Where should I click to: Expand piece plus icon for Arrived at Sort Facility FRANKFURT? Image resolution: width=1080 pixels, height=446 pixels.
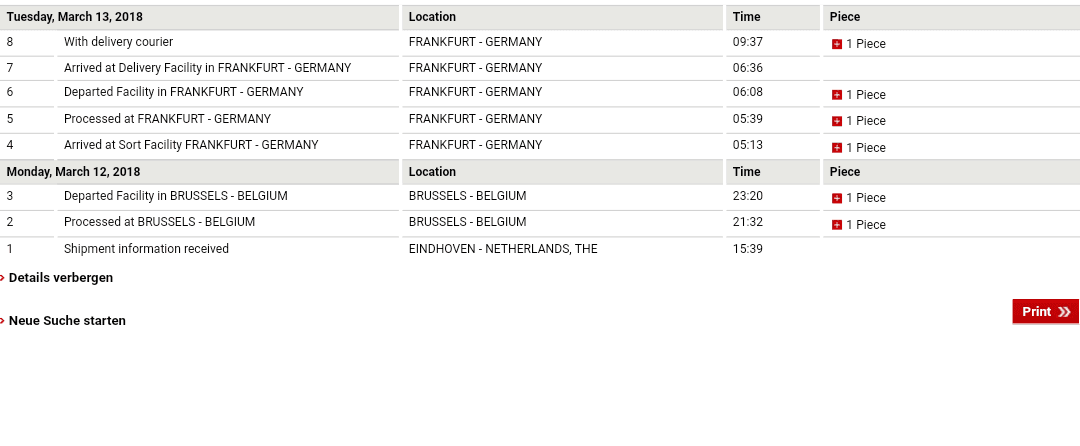837,148
